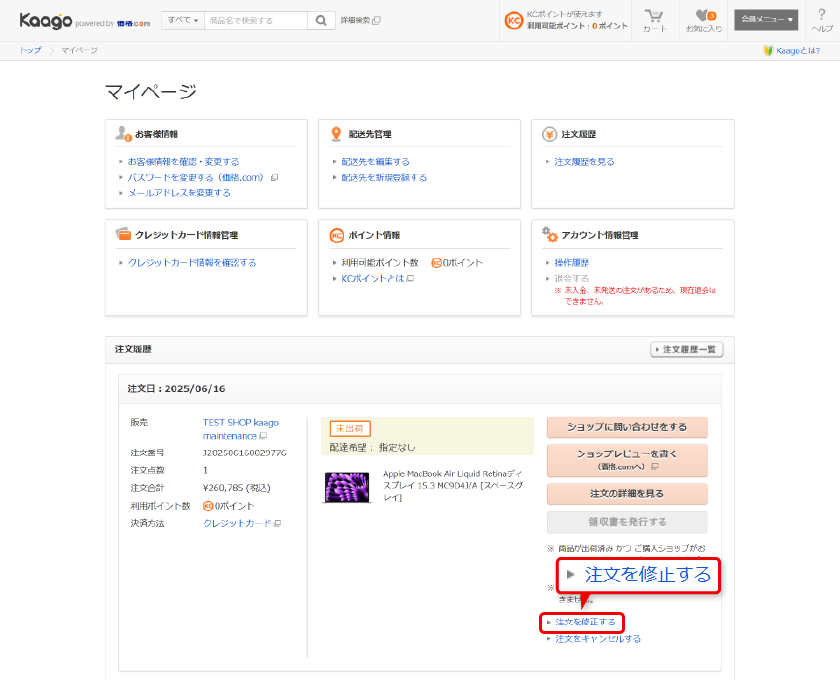The image size is (840, 680).
Task: Click the 退会する text
Action: (571, 279)
